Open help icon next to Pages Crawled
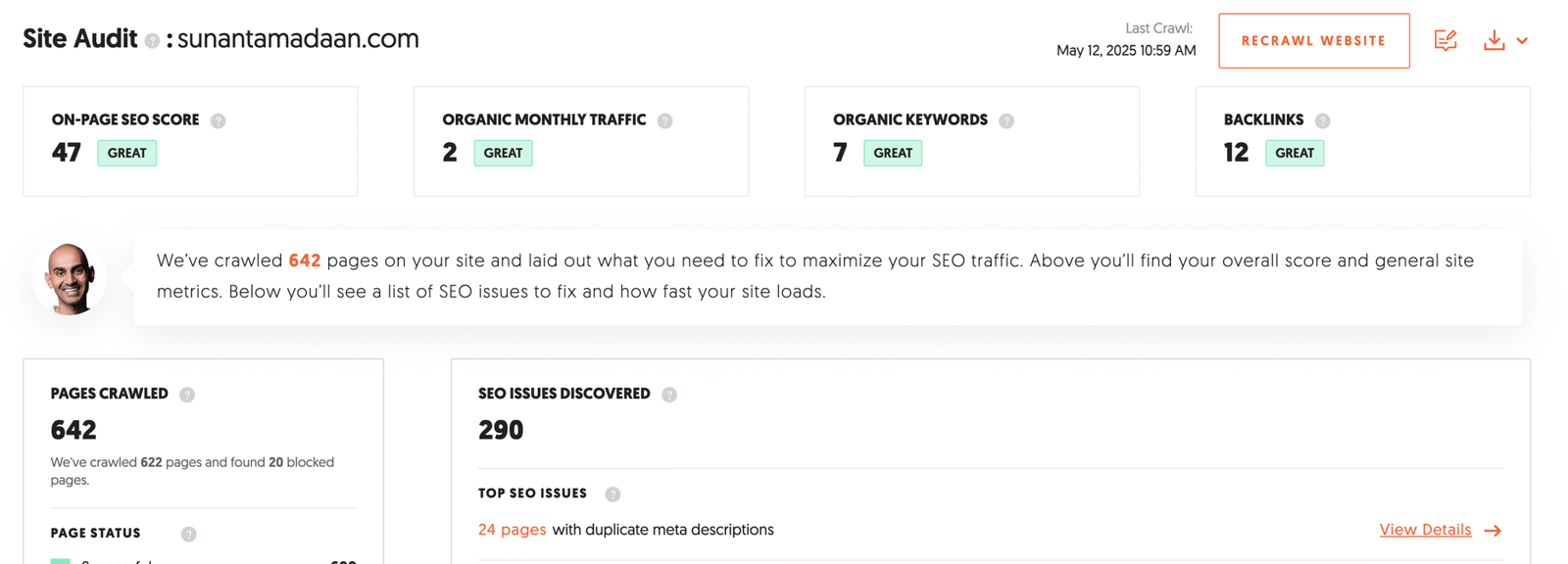Screen dimensions: 1568x564 pyautogui.click(x=187, y=395)
